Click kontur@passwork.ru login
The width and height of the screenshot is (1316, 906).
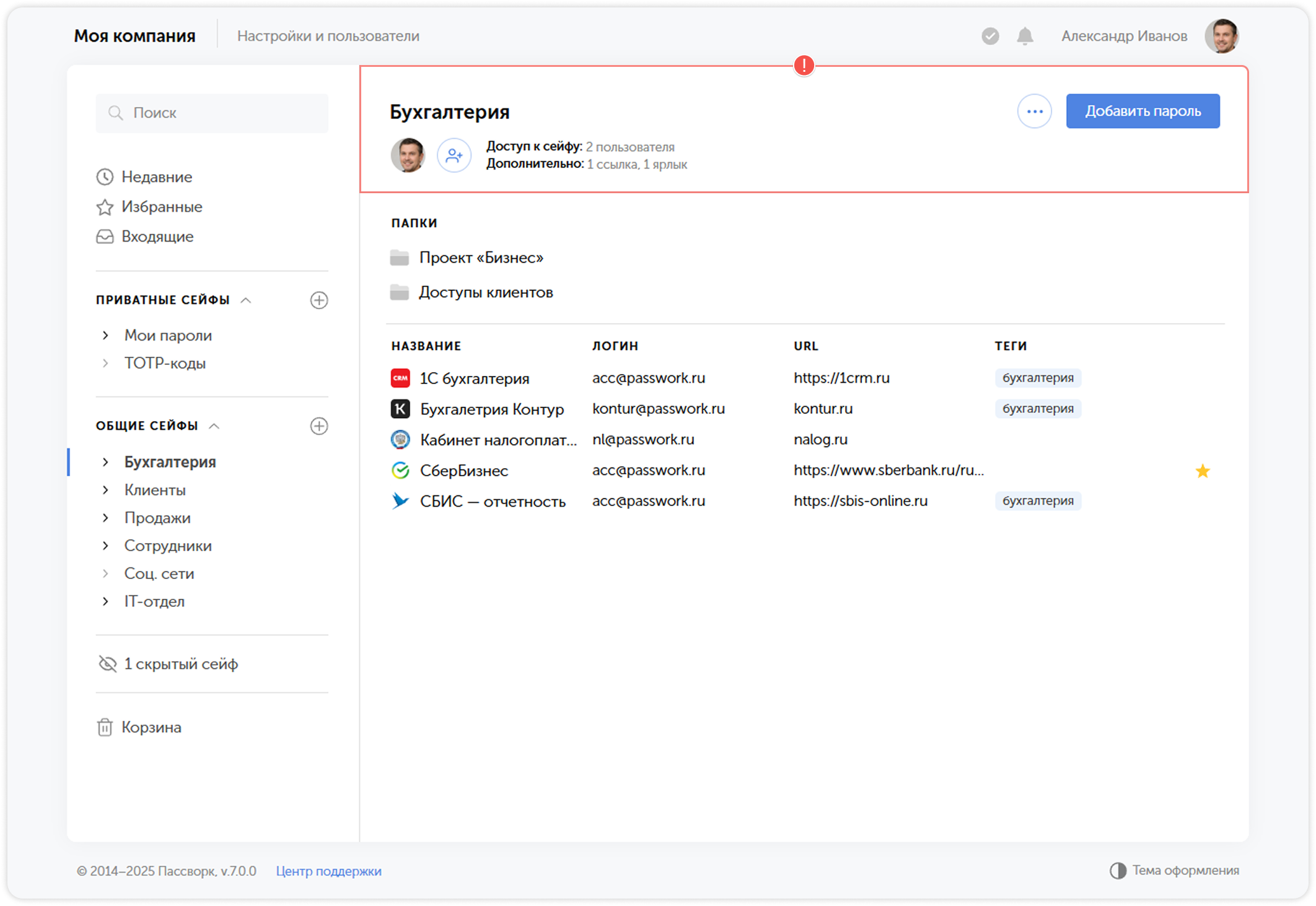[658, 409]
